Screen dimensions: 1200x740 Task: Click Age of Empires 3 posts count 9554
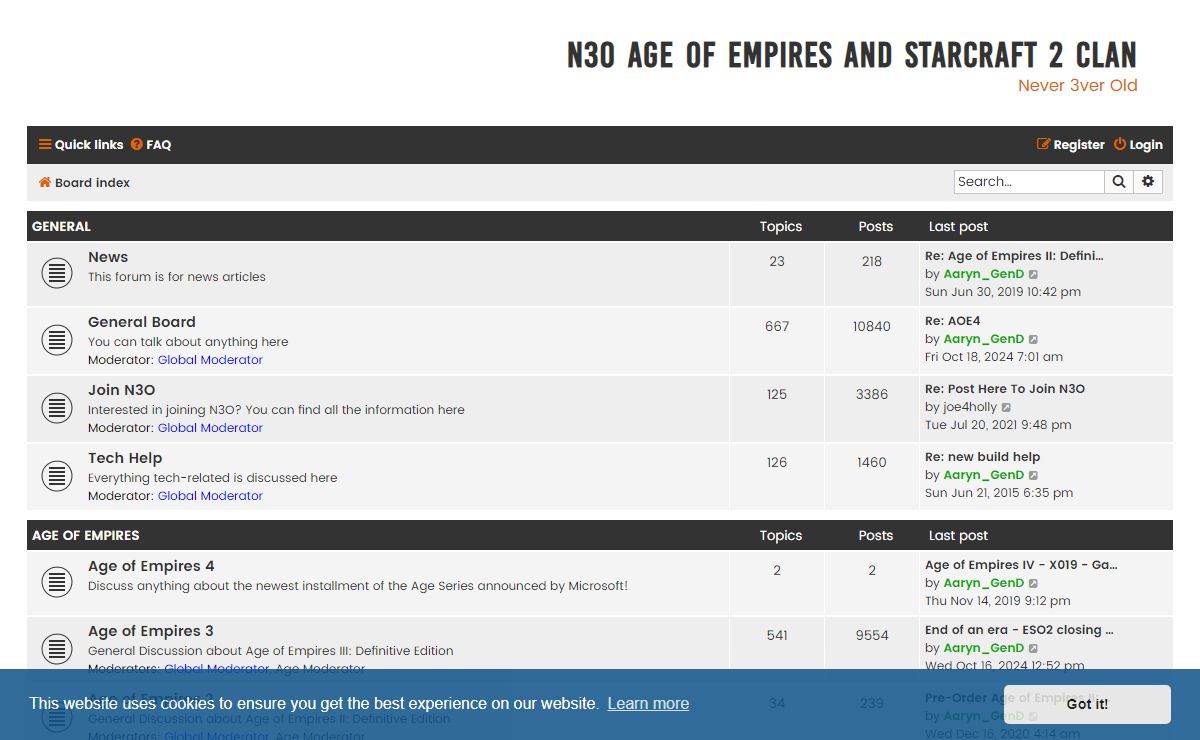point(872,635)
